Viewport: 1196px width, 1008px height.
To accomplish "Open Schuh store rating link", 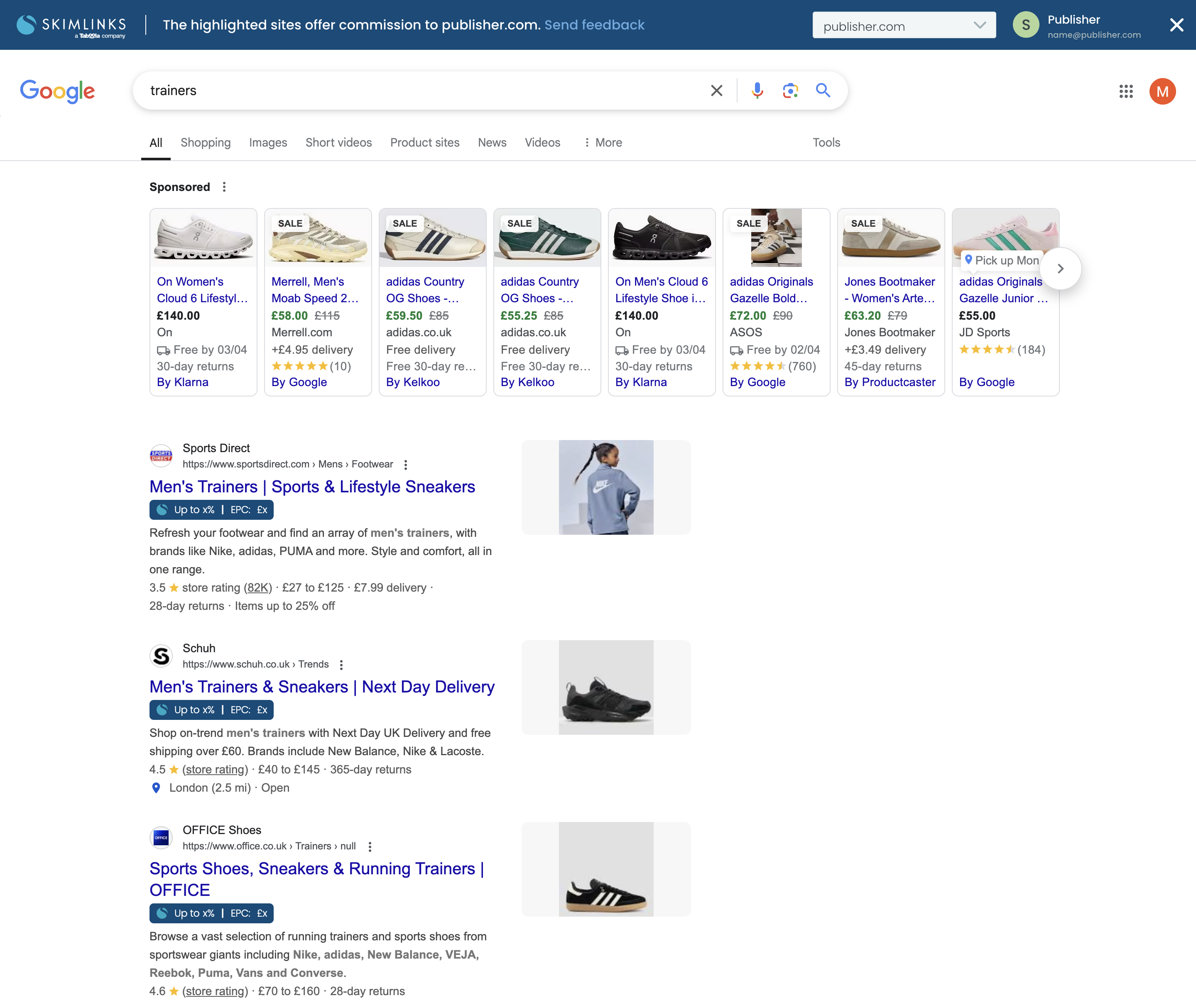I will click(x=216, y=769).
